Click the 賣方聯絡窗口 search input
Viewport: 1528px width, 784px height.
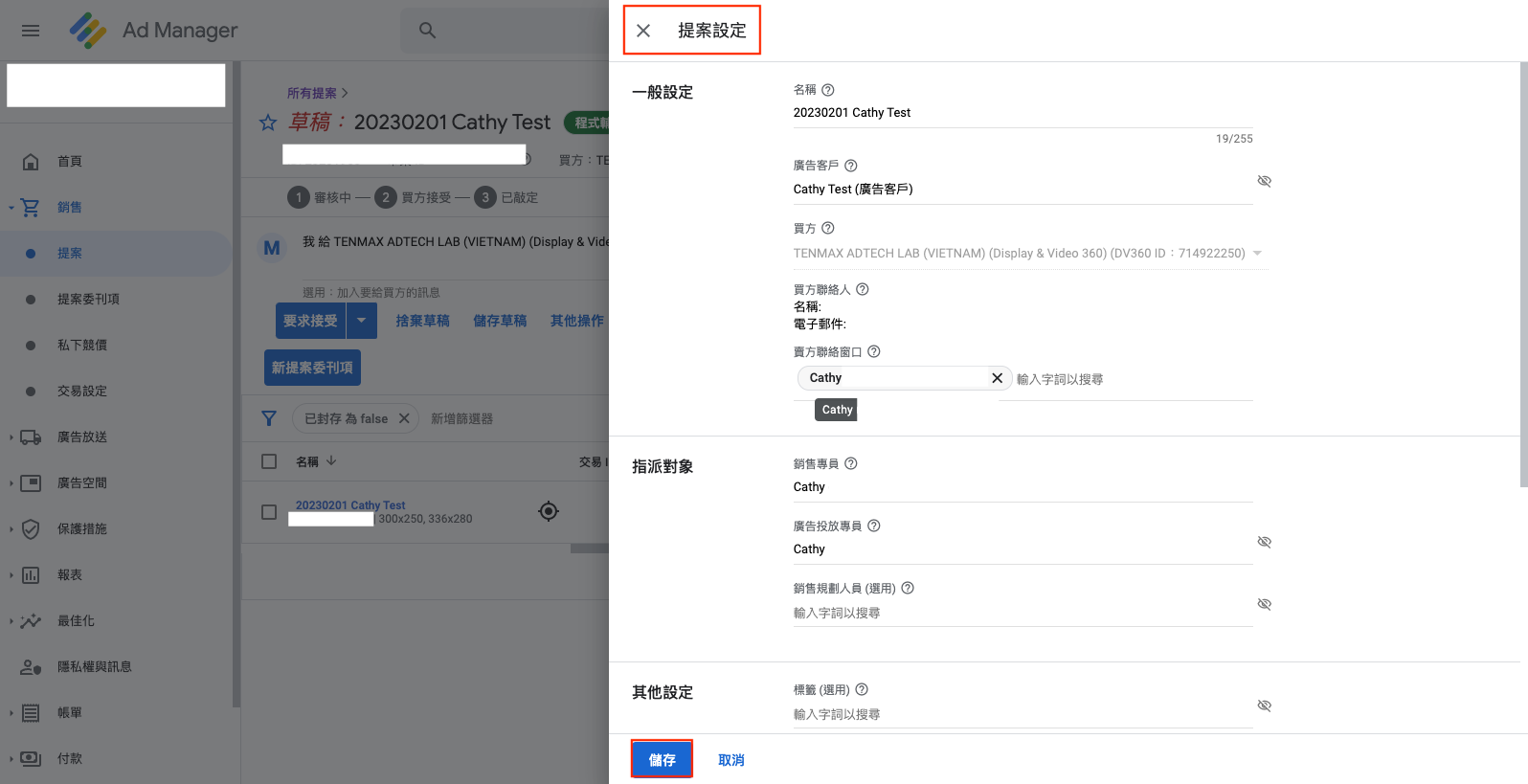point(1134,379)
